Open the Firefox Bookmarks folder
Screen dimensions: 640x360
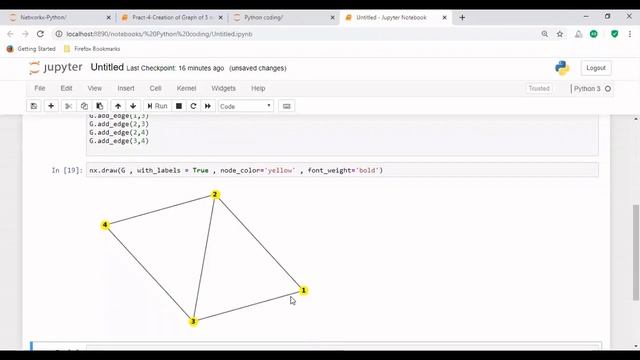[x=92, y=49]
